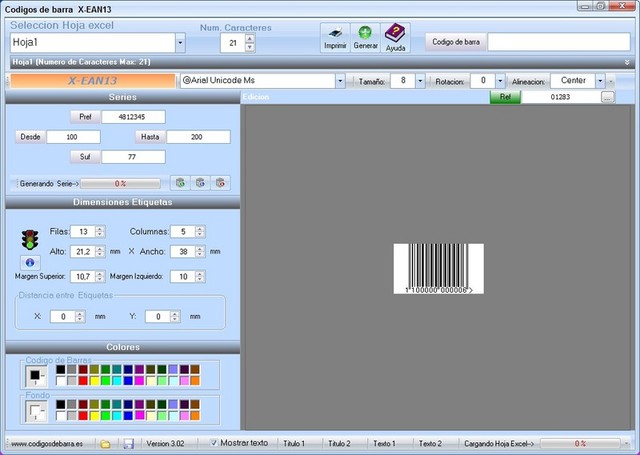The width and height of the screenshot is (640, 455).
Task: Open the Alineacion Center dropdown
Action: tap(600, 81)
